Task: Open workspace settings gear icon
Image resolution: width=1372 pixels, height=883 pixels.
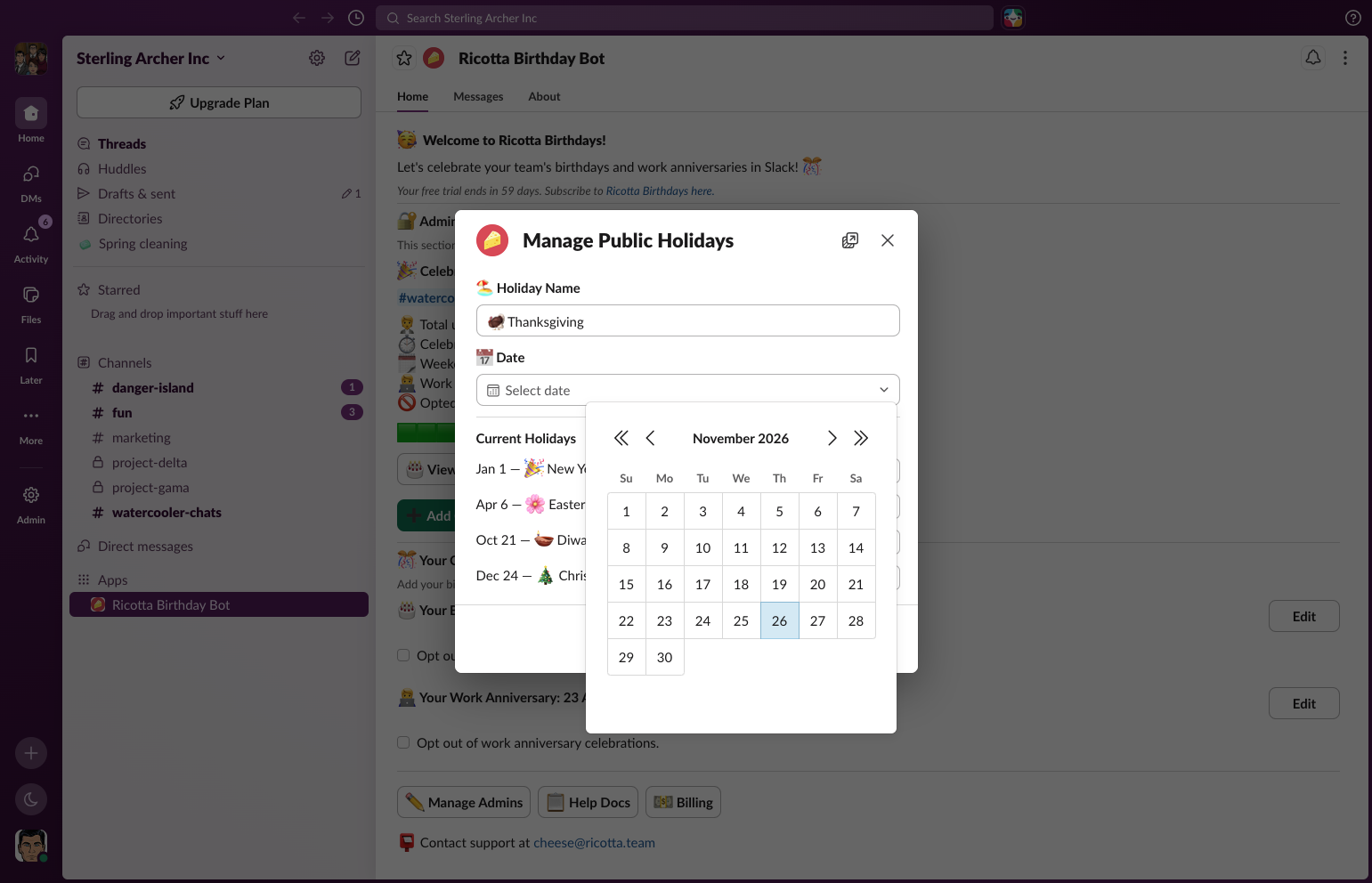Action: click(317, 58)
